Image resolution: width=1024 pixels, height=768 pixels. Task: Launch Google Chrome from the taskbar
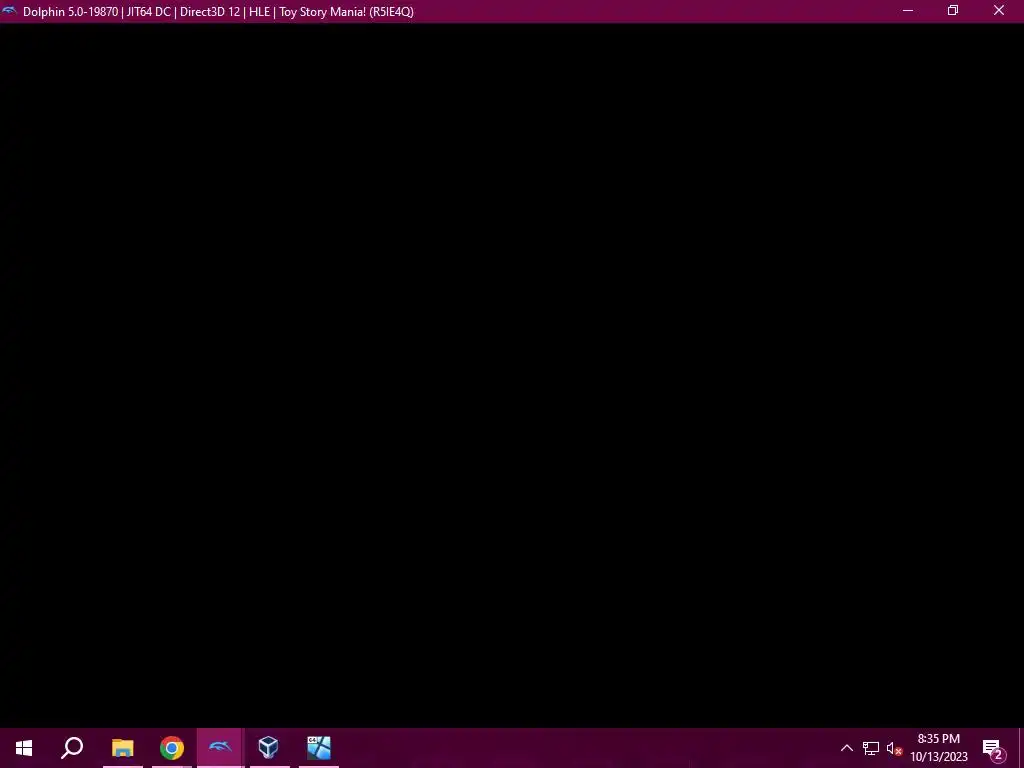[172, 748]
